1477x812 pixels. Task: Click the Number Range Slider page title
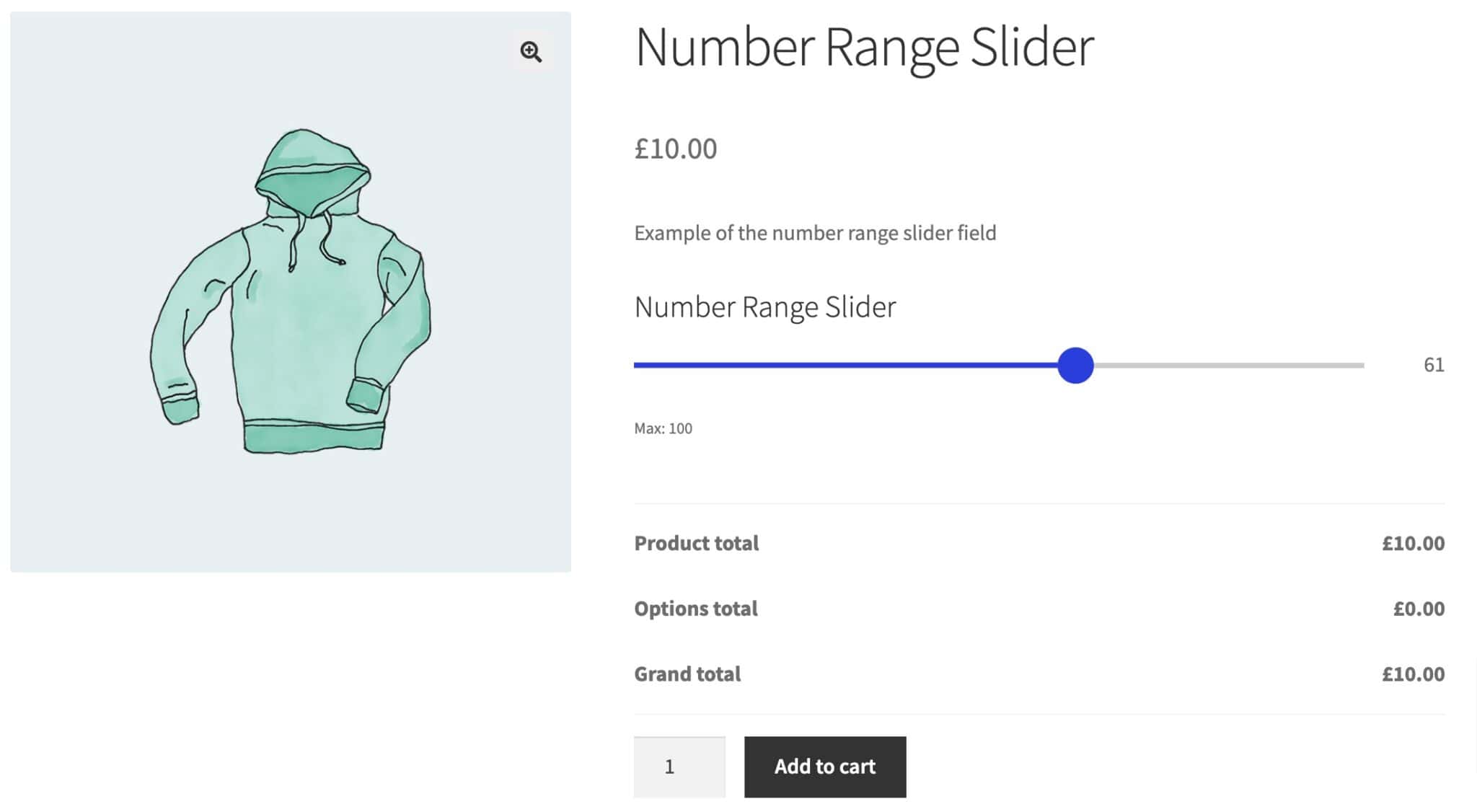[864, 48]
